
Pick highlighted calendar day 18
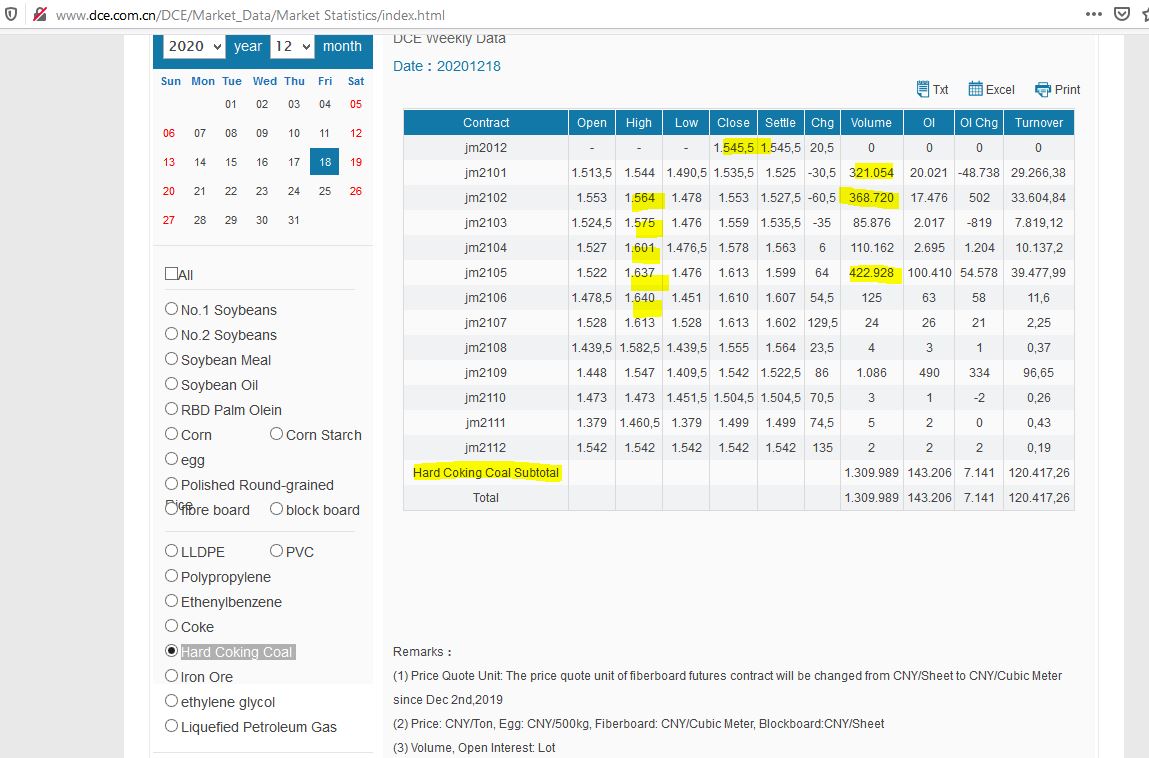[325, 162]
